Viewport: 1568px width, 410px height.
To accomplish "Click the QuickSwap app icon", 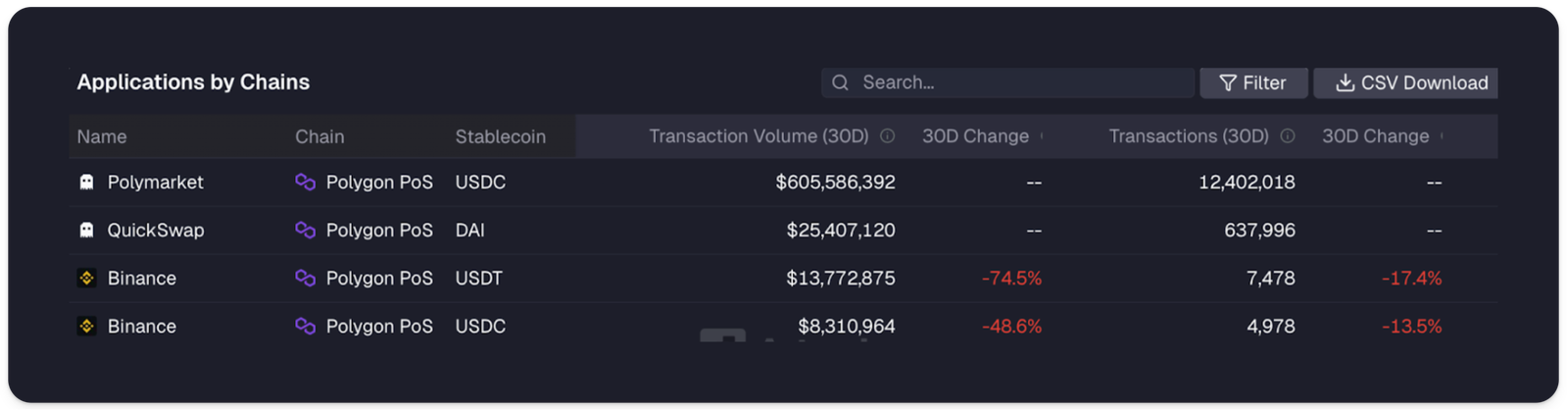I will point(86,231).
